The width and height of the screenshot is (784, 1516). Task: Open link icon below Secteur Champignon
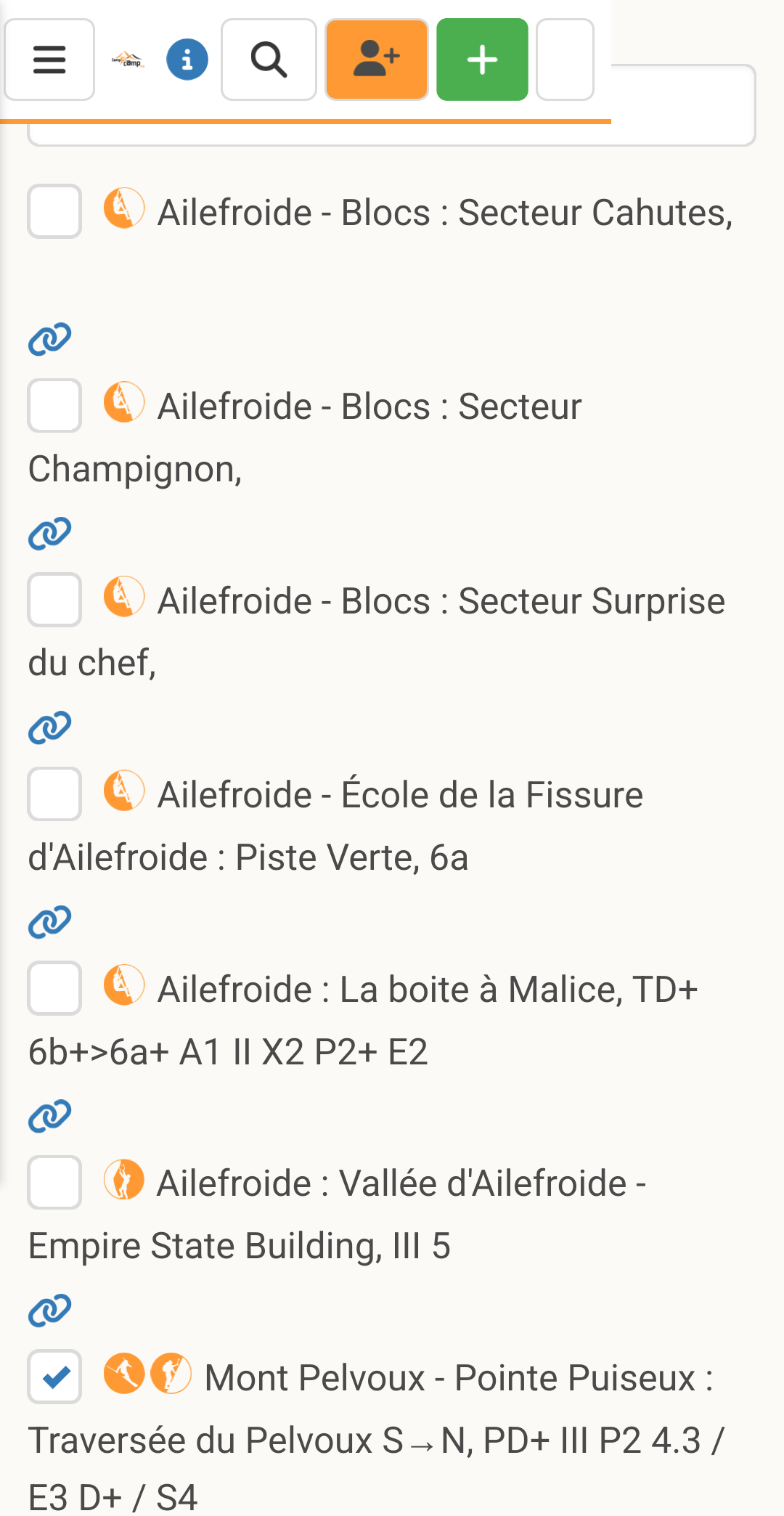click(x=49, y=534)
